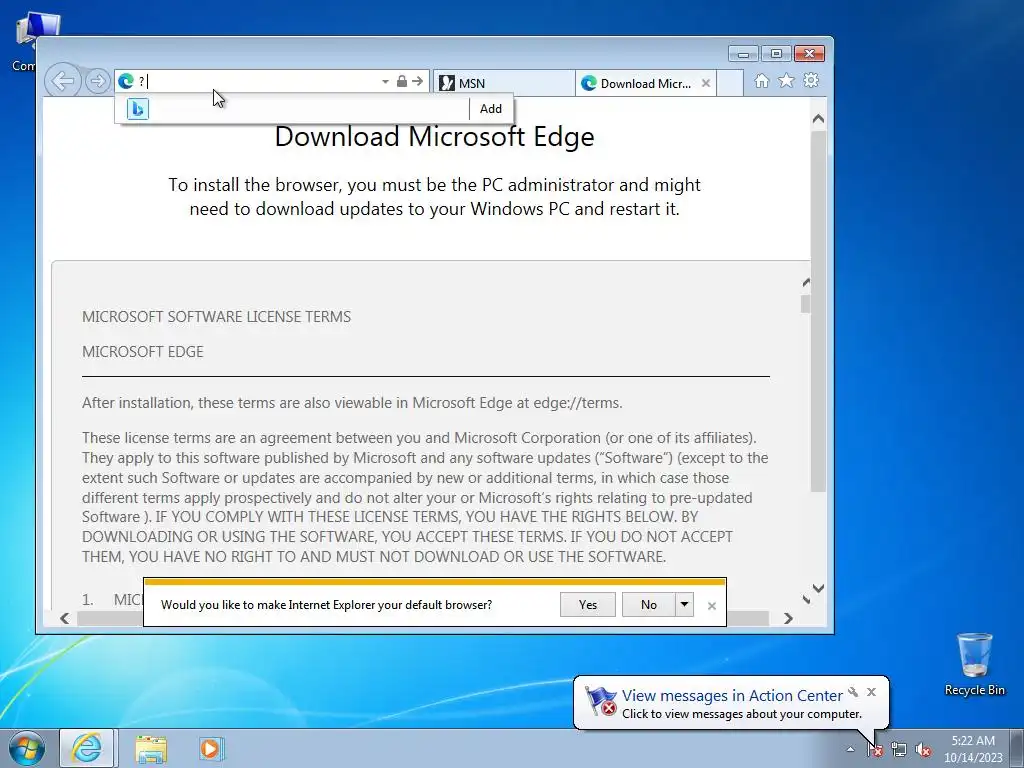
Task: Open a new blank tab
Action: [730, 84]
